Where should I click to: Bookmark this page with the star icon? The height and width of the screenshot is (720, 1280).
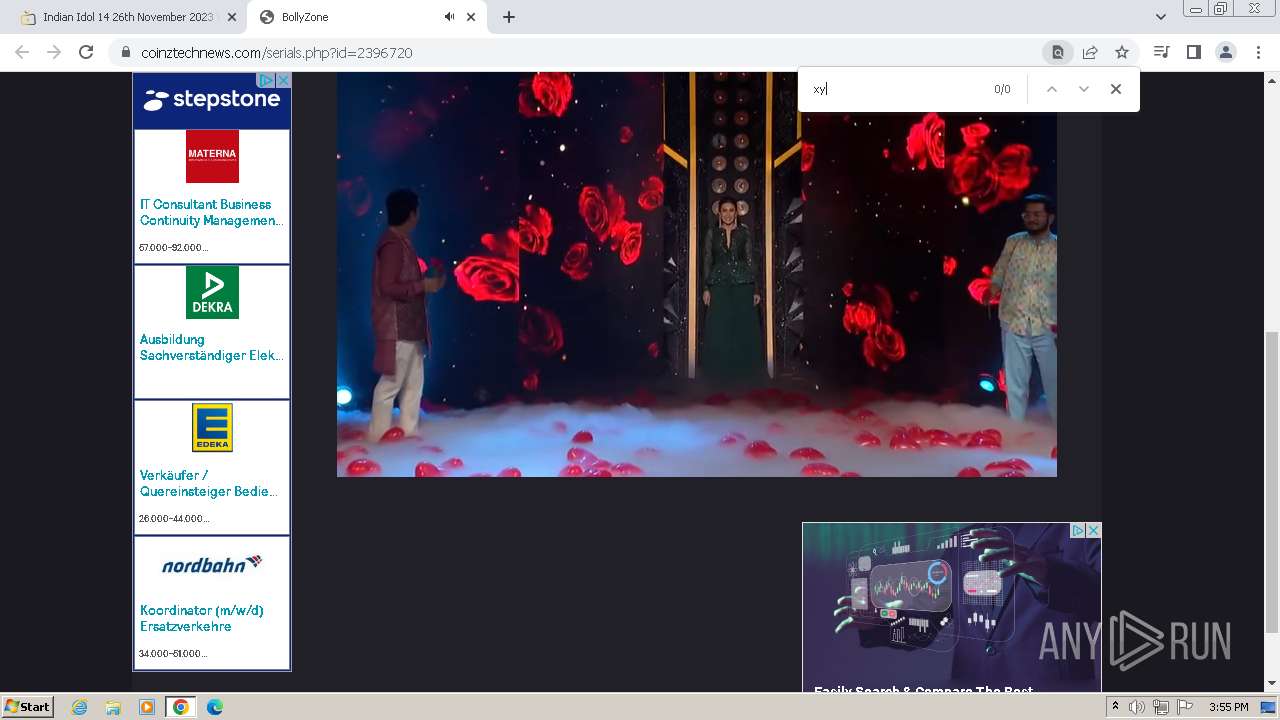1122,52
